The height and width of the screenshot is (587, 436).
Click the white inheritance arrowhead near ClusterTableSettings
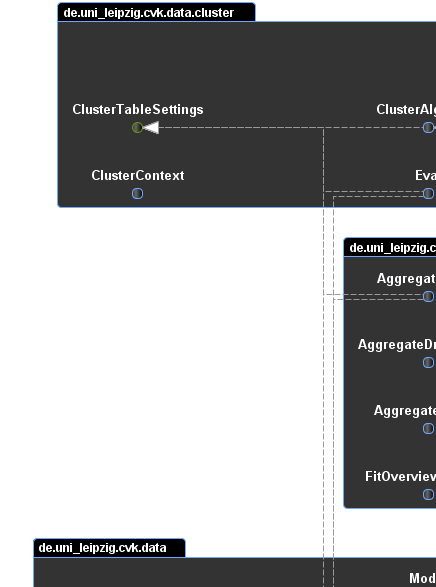click(151, 128)
